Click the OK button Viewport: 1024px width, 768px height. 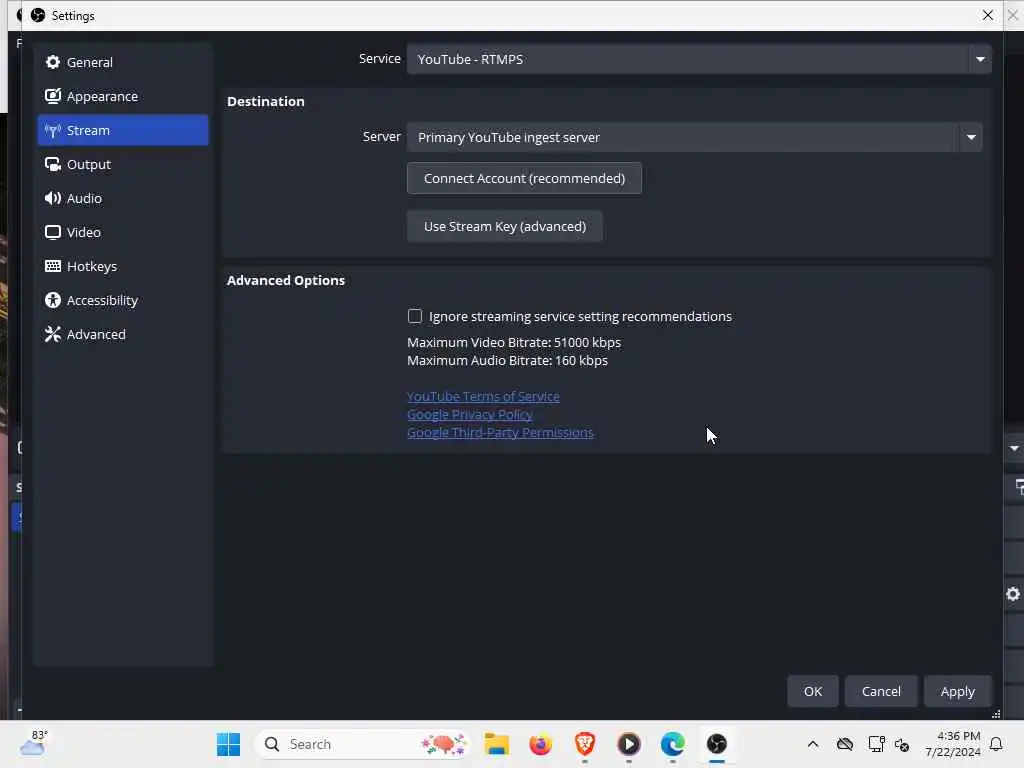point(812,691)
